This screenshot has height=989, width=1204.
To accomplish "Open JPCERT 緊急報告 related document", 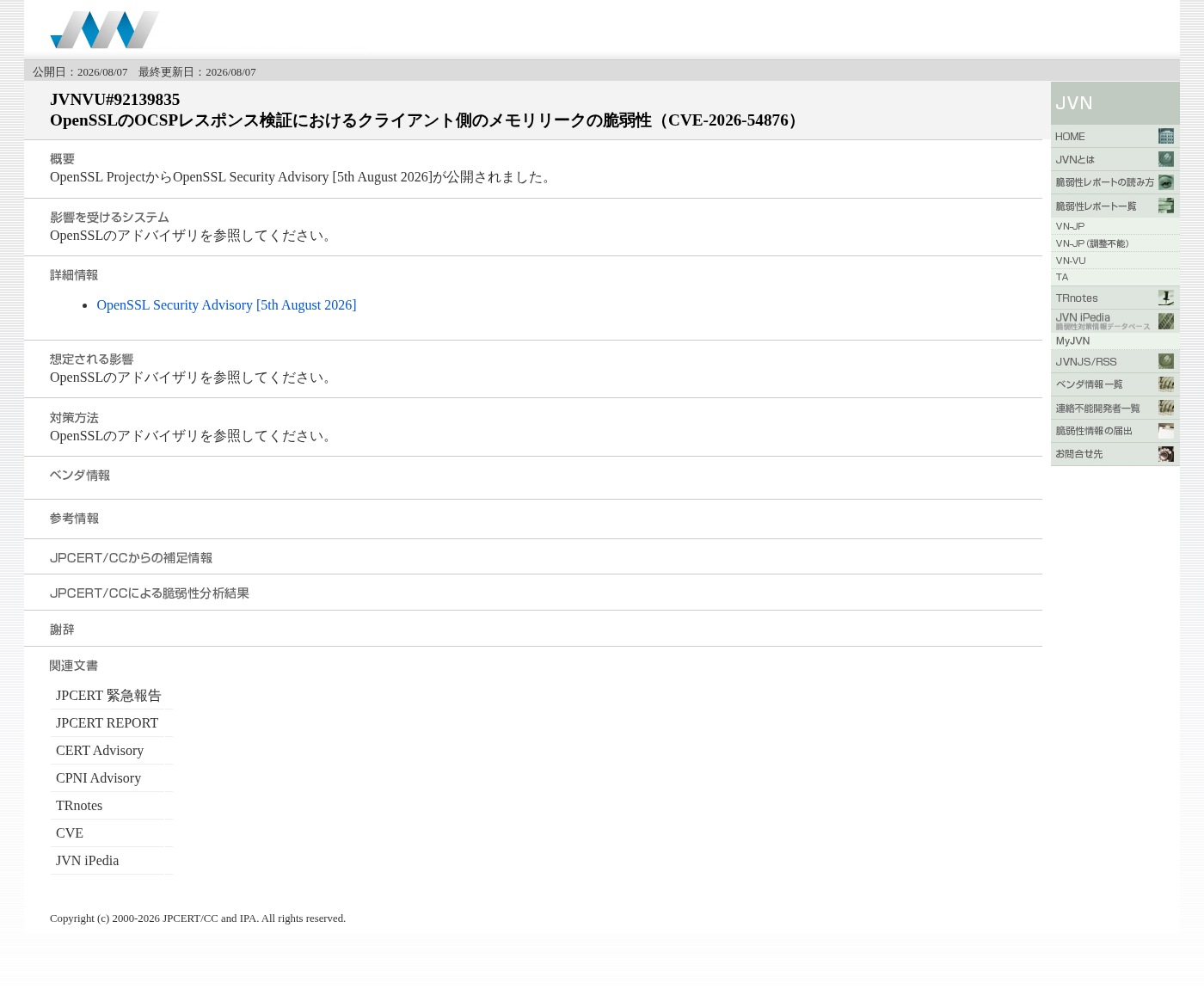I will 108,696.
